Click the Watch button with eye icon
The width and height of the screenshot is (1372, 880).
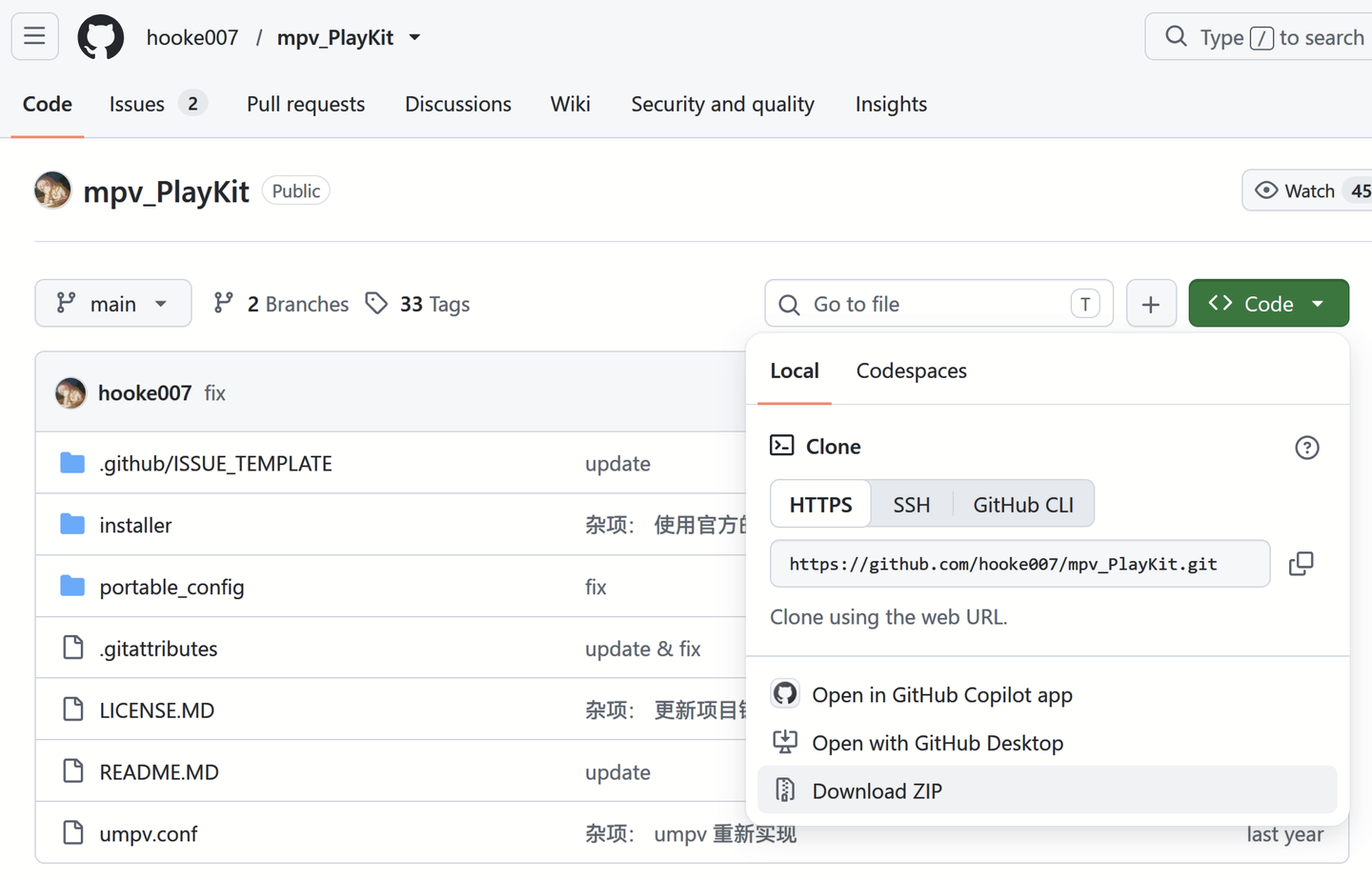point(1307,190)
